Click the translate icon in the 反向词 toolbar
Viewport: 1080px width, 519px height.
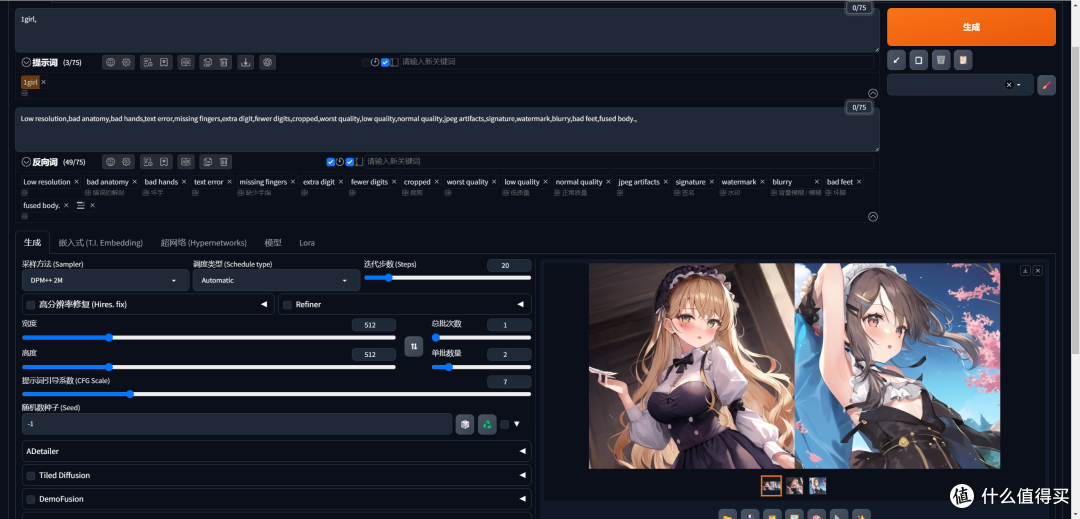click(x=185, y=162)
